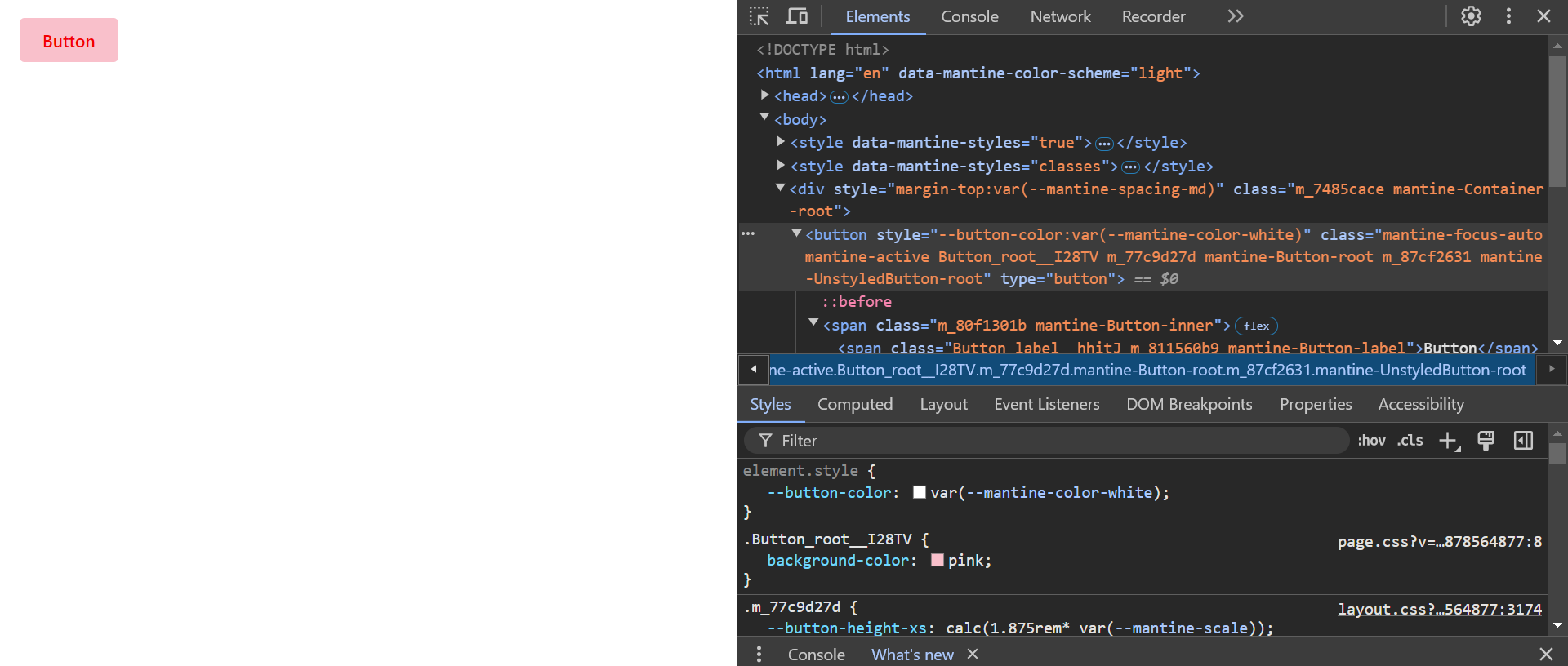Click the pink Button on the page
The width and height of the screenshot is (1568, 666).
(x=69, y=40)
